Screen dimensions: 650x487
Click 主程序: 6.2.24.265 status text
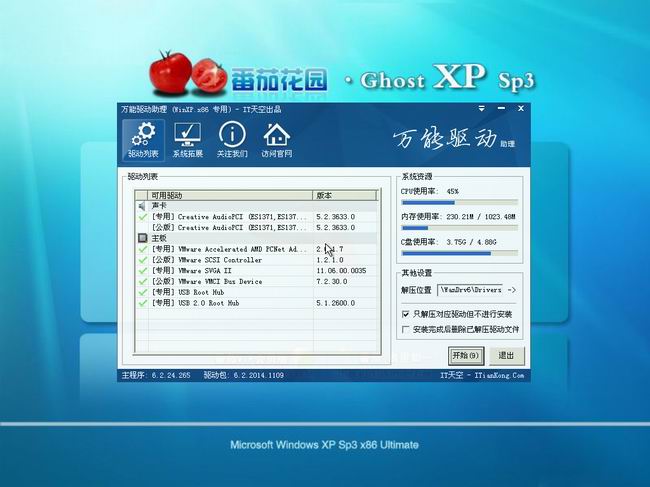click(156, 375)
